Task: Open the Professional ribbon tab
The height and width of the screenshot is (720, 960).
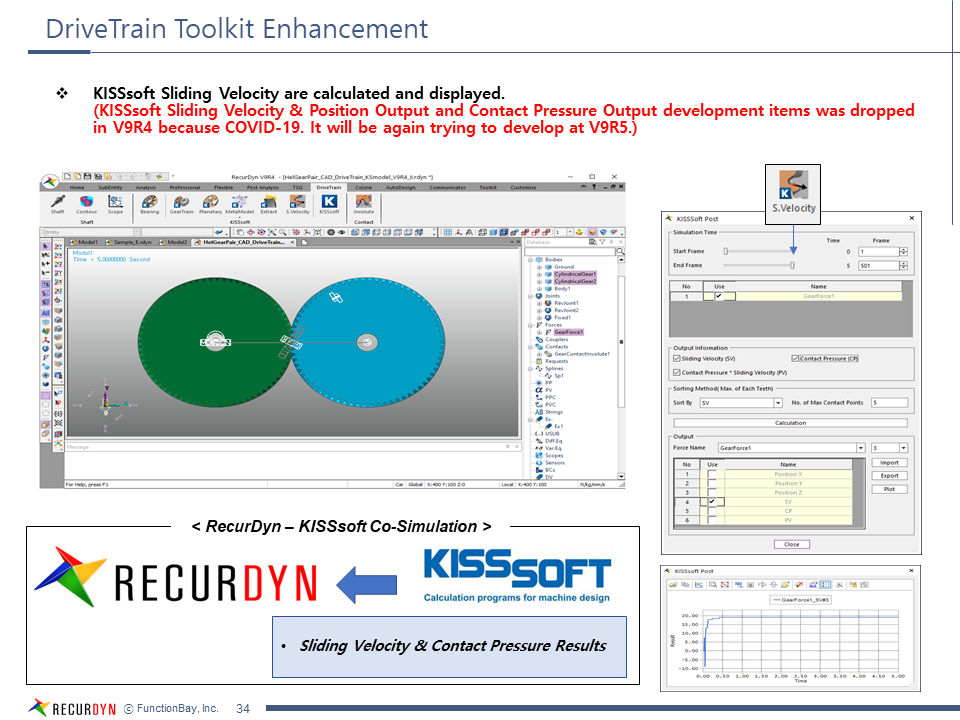Action: tap(184, 187)
